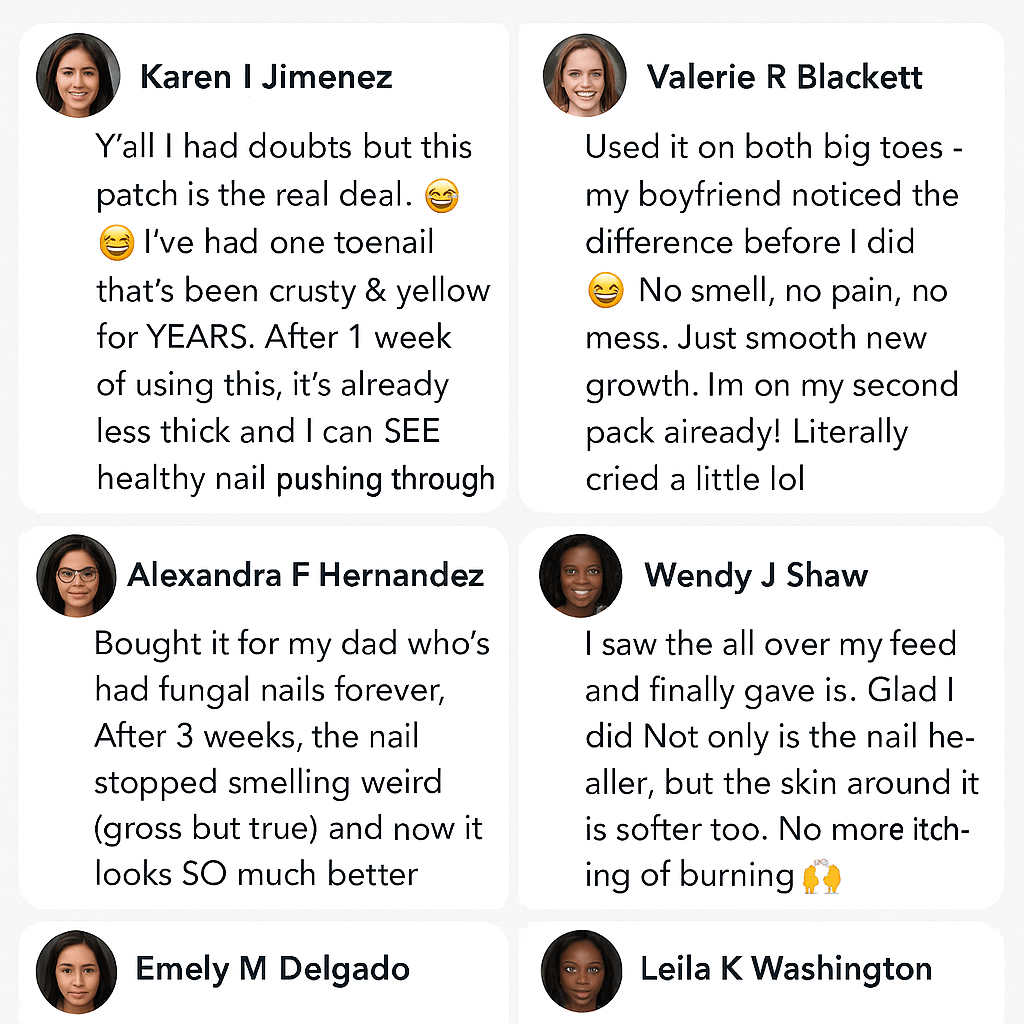
Task: Open Emely M Delgado's name link
Action: pos(272,969)
